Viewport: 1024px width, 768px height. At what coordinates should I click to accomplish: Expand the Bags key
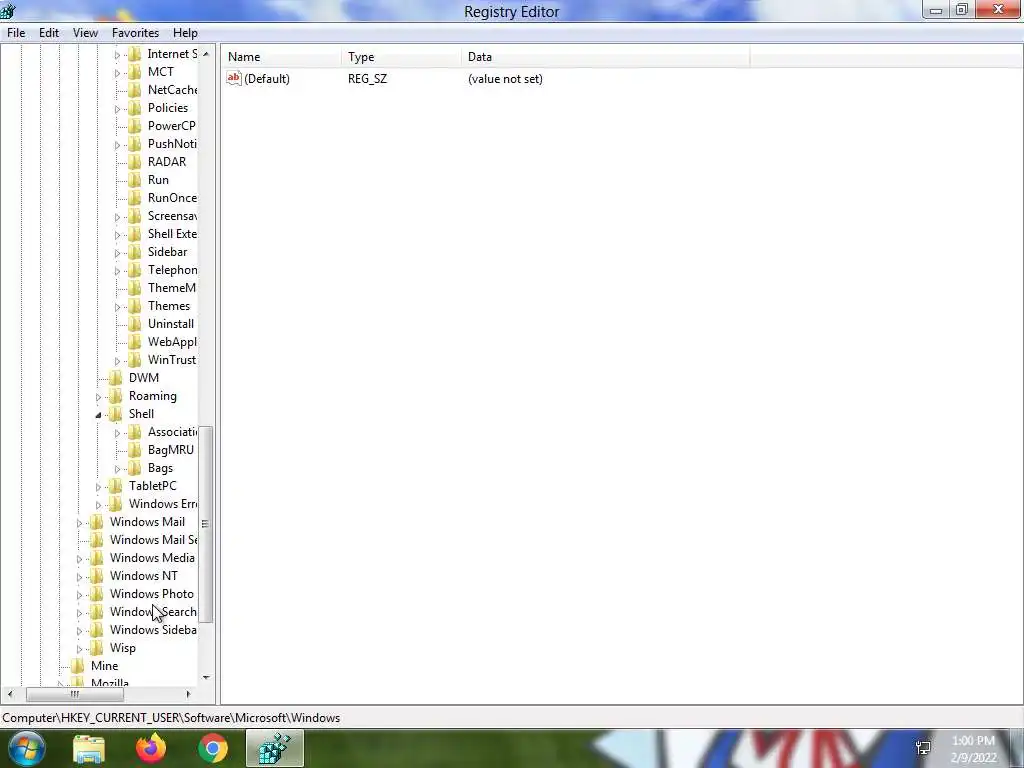117,469
